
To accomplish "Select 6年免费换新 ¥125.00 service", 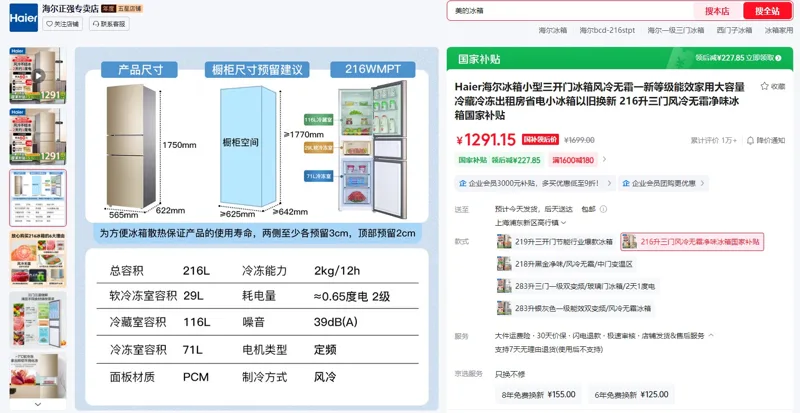I will pos(631,394).
